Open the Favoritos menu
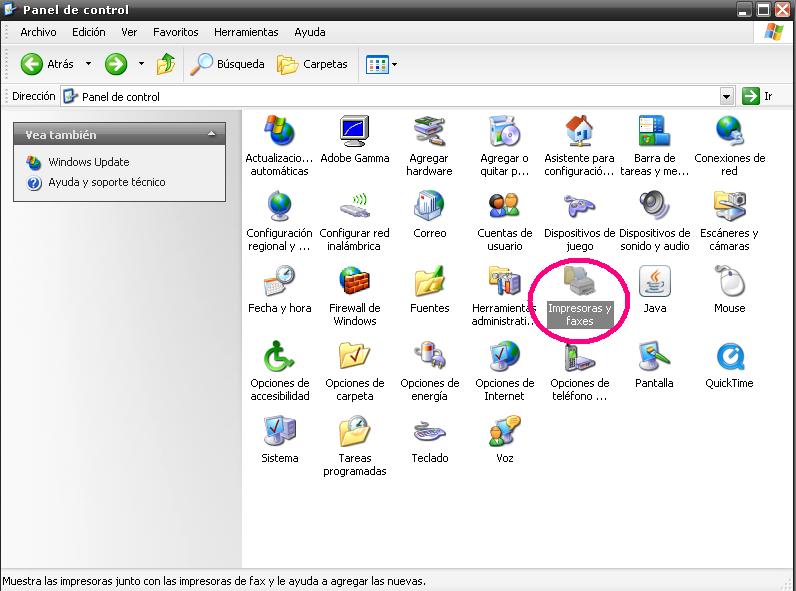The height and width of the screenshot is (591, 796). coord(175,32)
